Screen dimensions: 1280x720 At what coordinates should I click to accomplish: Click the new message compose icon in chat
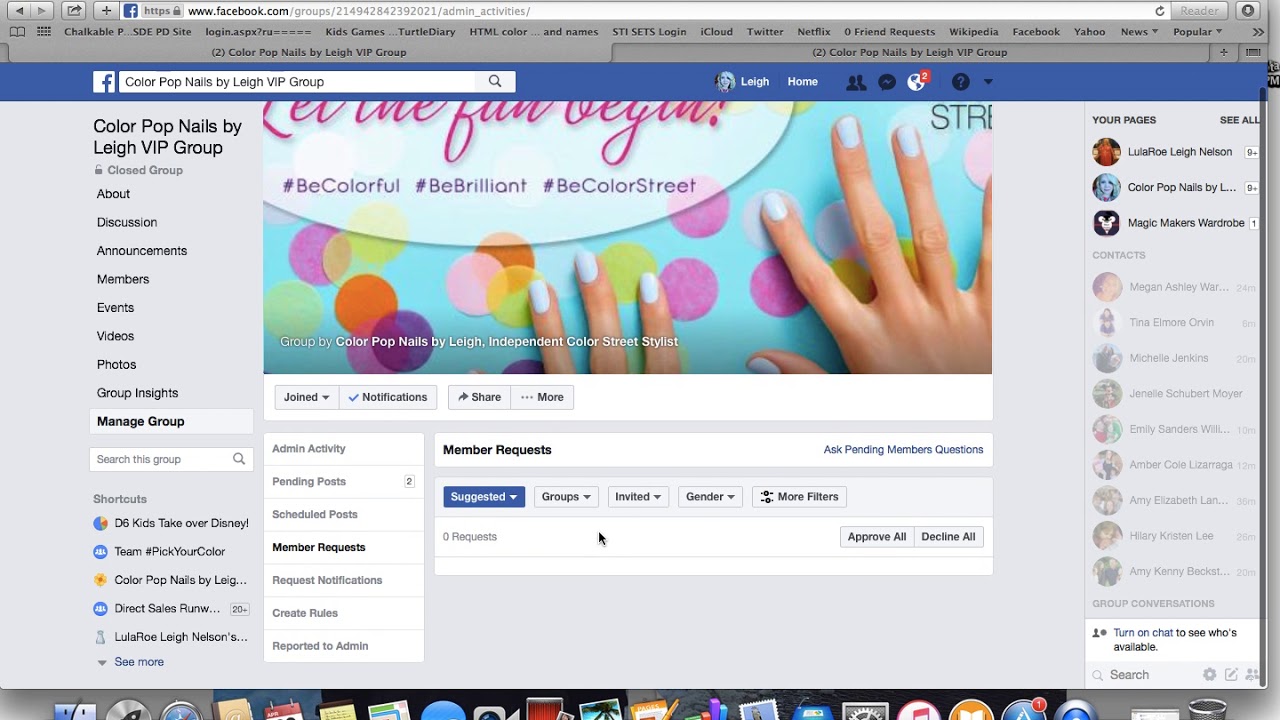pyautogui.click(x=1231, y=675)
